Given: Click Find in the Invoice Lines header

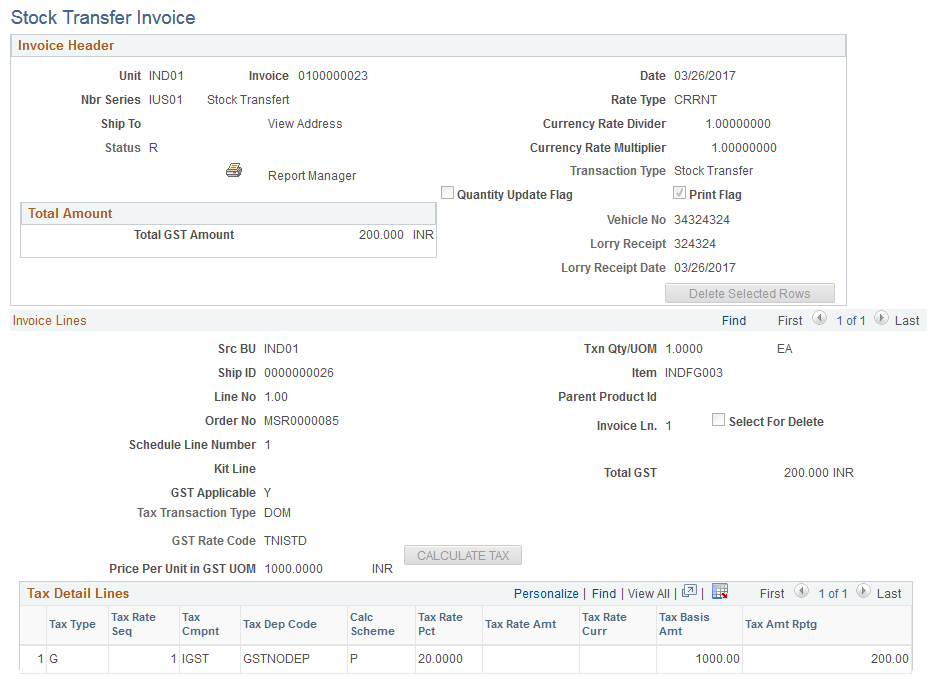Looking at the screenshot, I should tap(734, 319).
